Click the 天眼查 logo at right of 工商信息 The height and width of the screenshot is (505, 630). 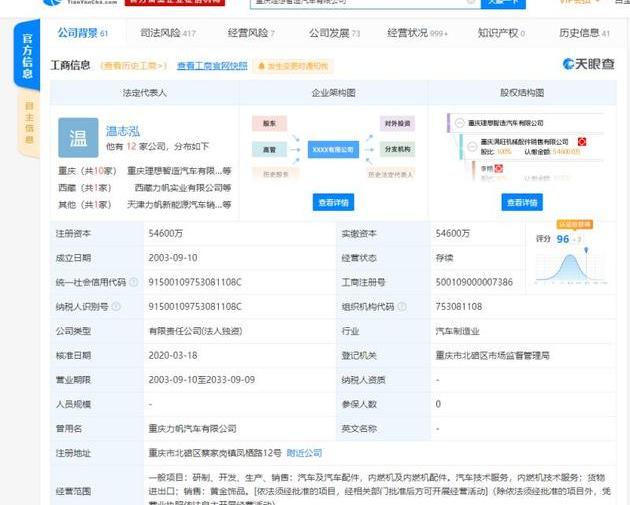[x=588, y=64]
